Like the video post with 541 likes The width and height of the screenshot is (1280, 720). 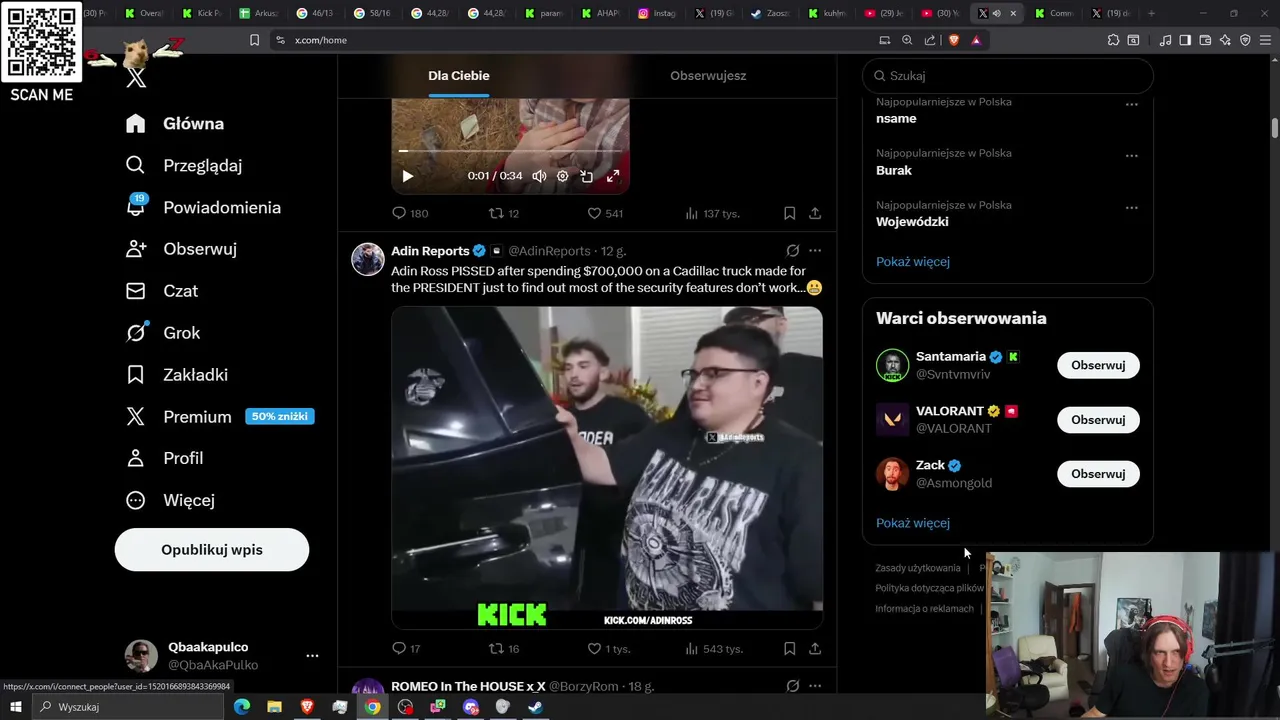tap(593, 213)
